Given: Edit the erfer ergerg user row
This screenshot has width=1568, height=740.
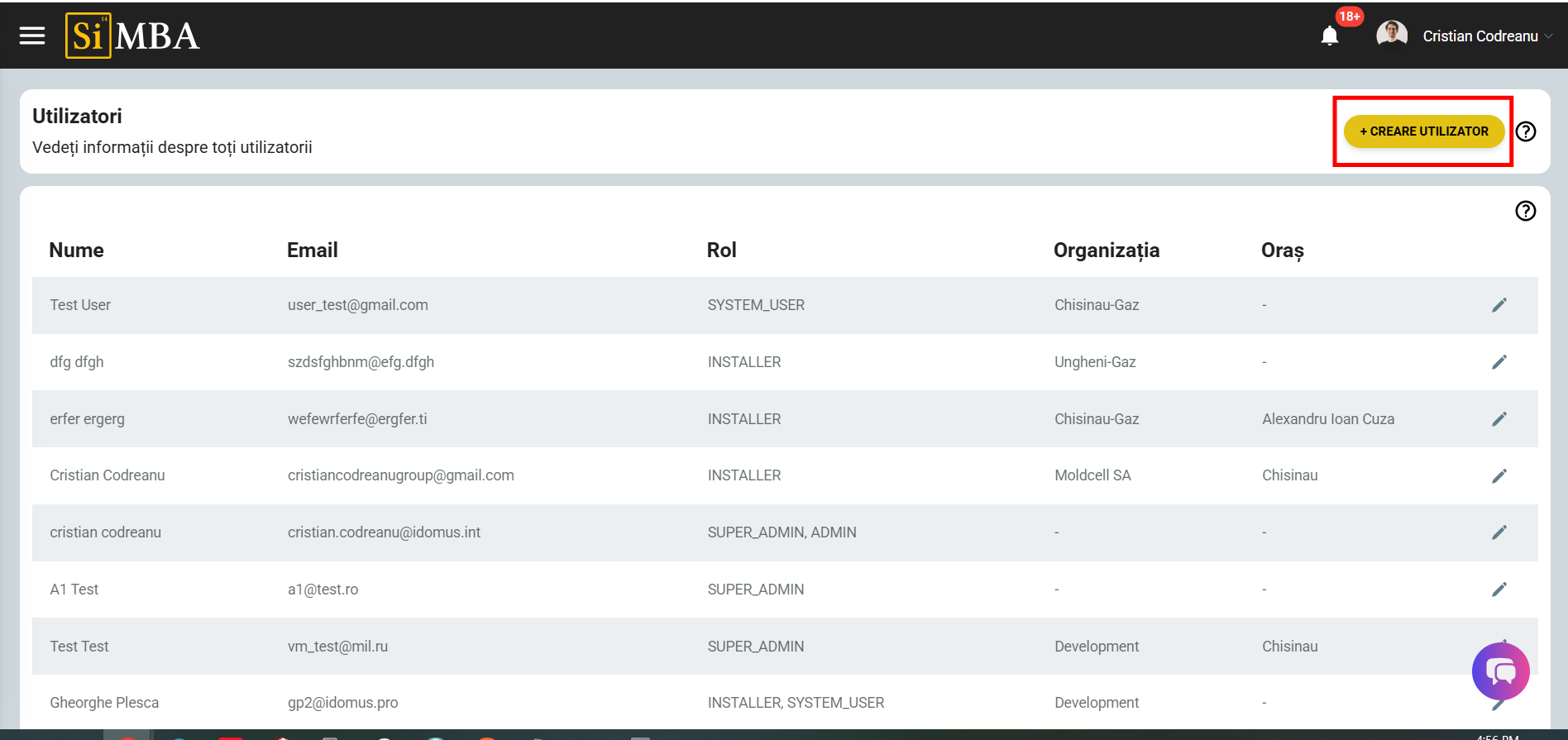Looking at the screenshot, I should (1499, 419).
